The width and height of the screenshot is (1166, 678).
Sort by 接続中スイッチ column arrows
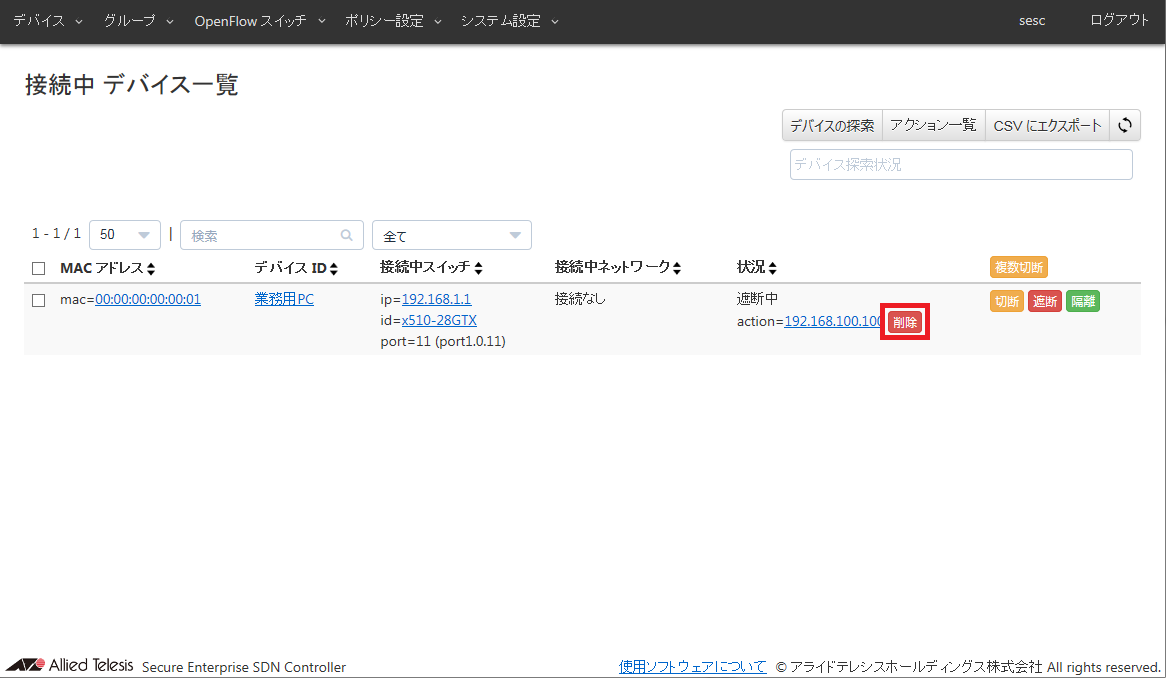pos(479,269)
